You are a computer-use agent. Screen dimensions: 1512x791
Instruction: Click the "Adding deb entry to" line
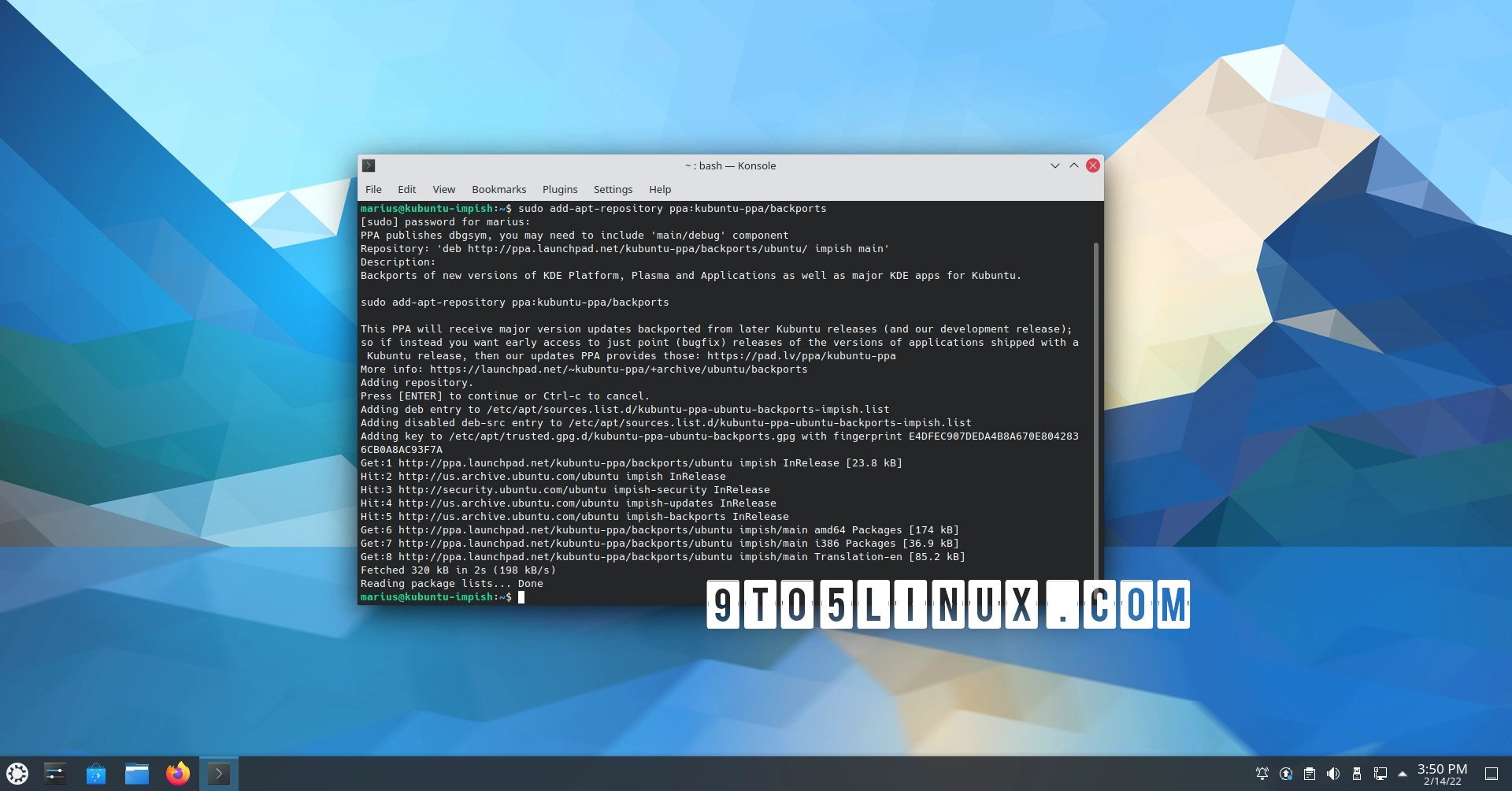625,410
